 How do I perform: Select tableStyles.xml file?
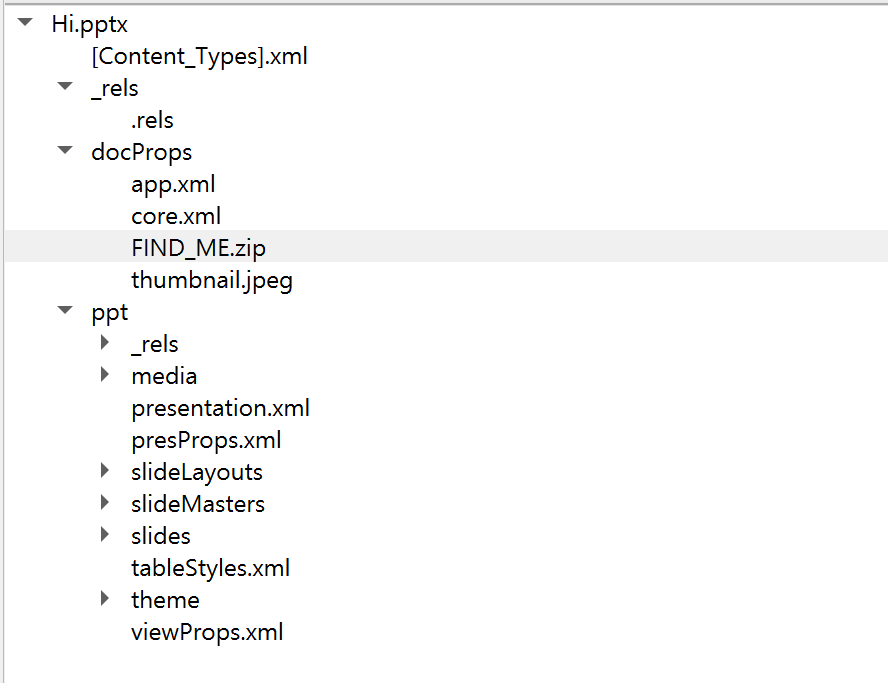(x=210, y=569)
